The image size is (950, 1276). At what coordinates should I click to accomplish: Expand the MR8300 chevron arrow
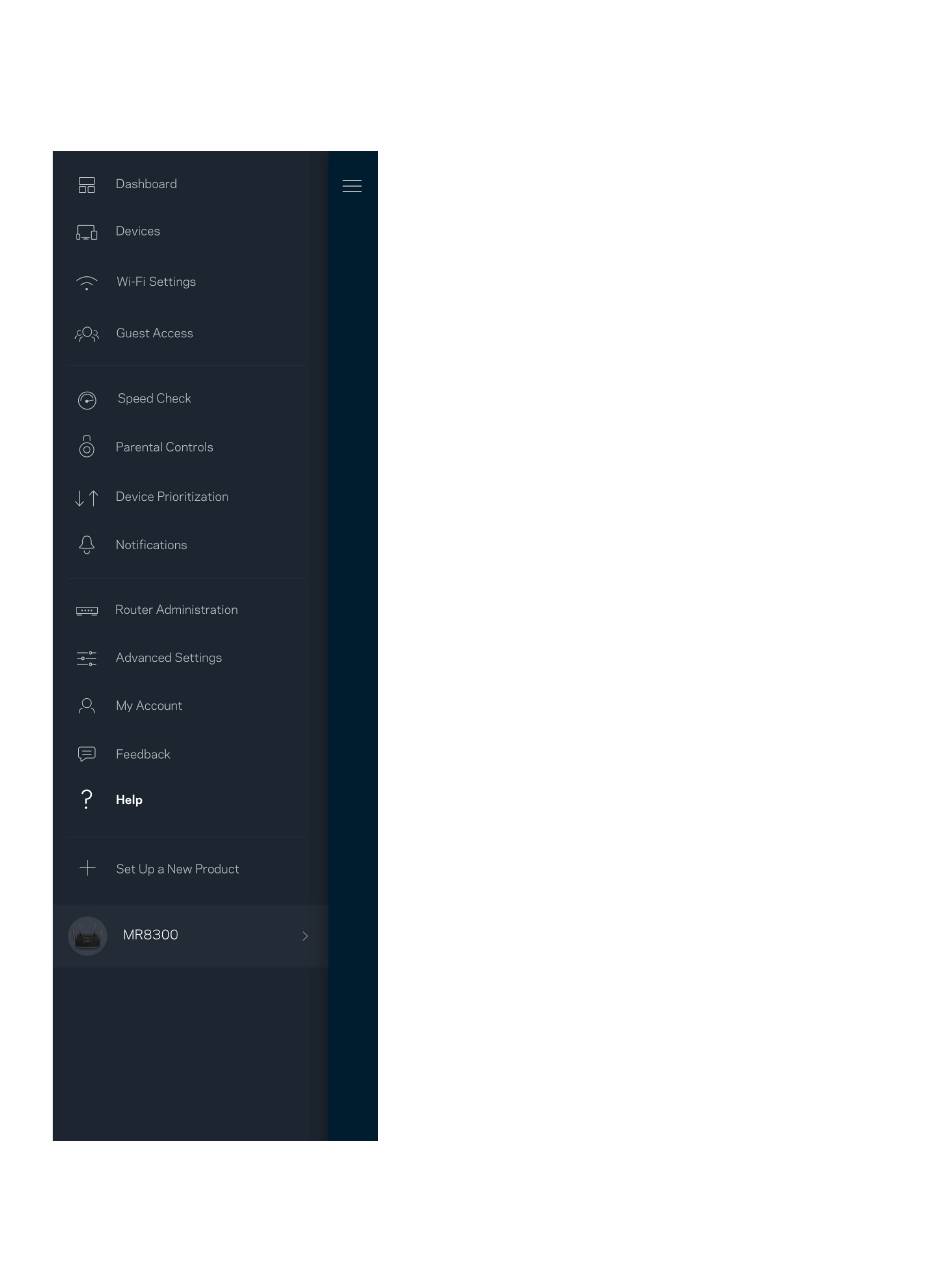tap(305, 936)
